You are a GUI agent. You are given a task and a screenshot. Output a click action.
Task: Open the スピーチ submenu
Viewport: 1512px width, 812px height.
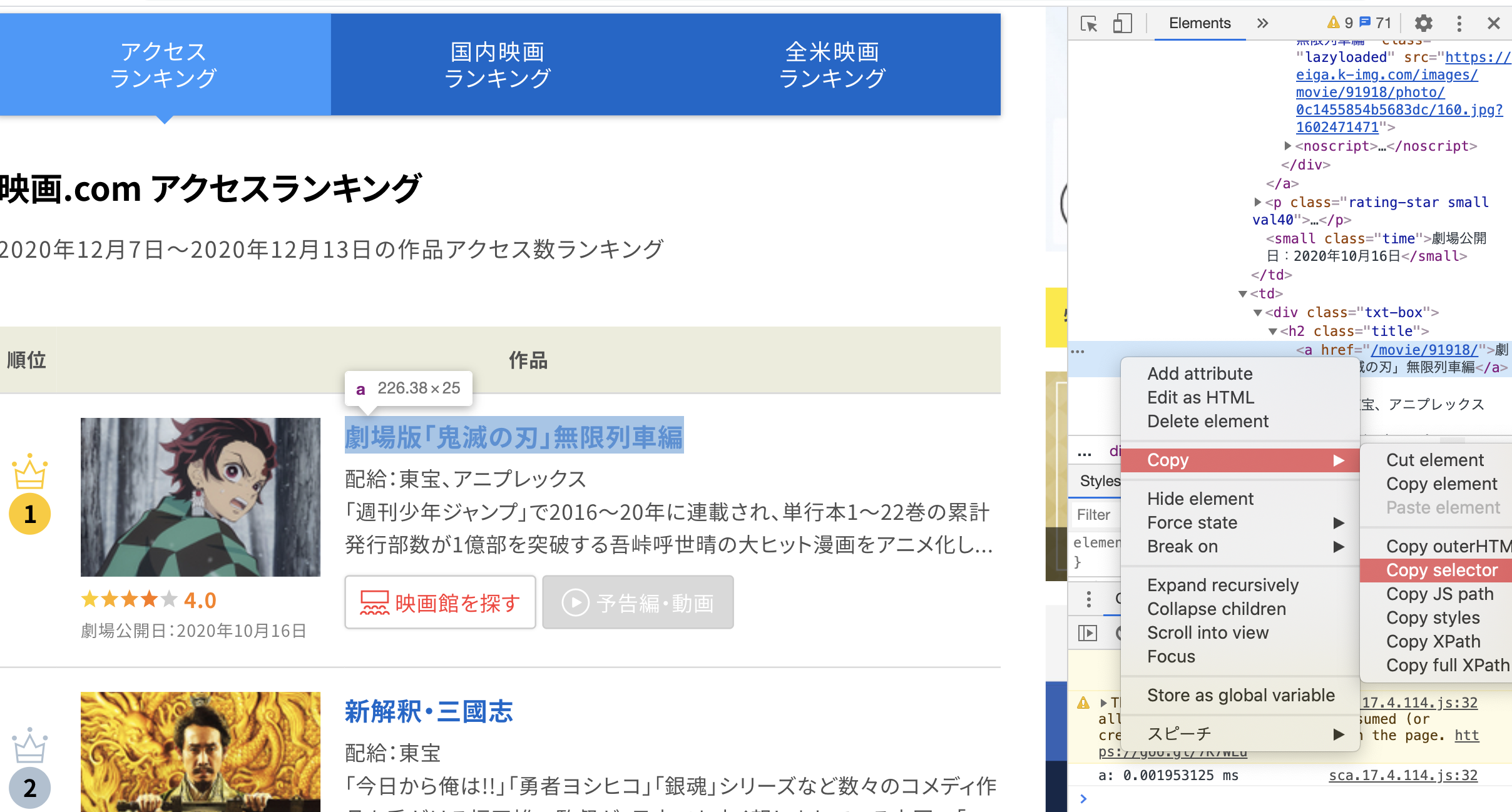[1240, 734]
